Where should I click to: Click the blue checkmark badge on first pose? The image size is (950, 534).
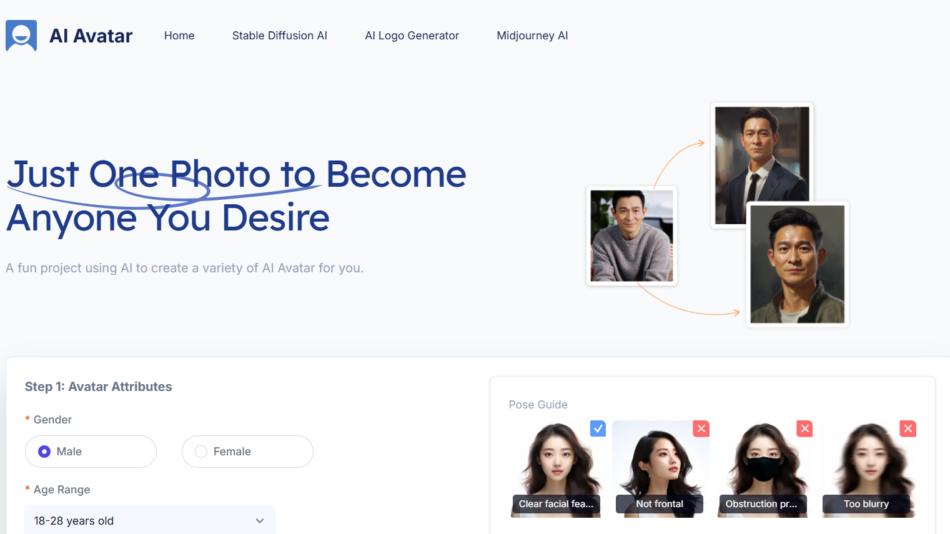pos(598,429)
